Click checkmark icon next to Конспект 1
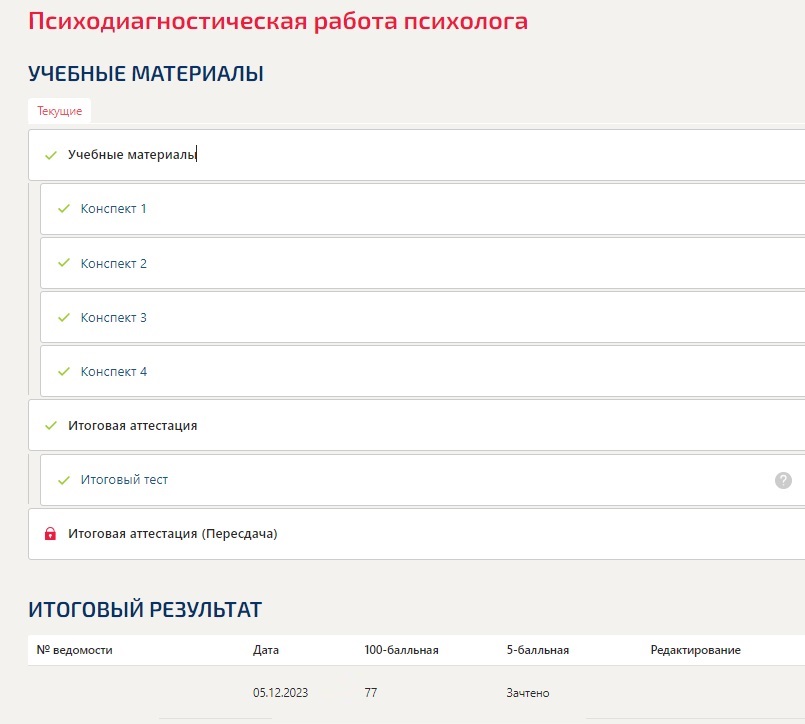805x724 pixels. (x=64, y=209)
